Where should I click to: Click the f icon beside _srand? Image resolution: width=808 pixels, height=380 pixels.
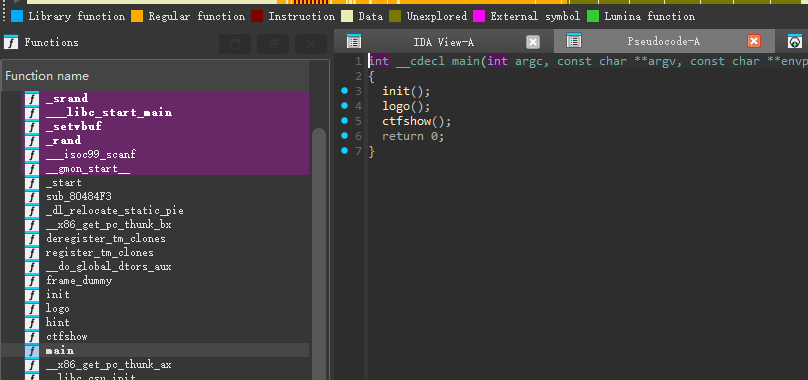pyautogui.click(x=32, y=98)
